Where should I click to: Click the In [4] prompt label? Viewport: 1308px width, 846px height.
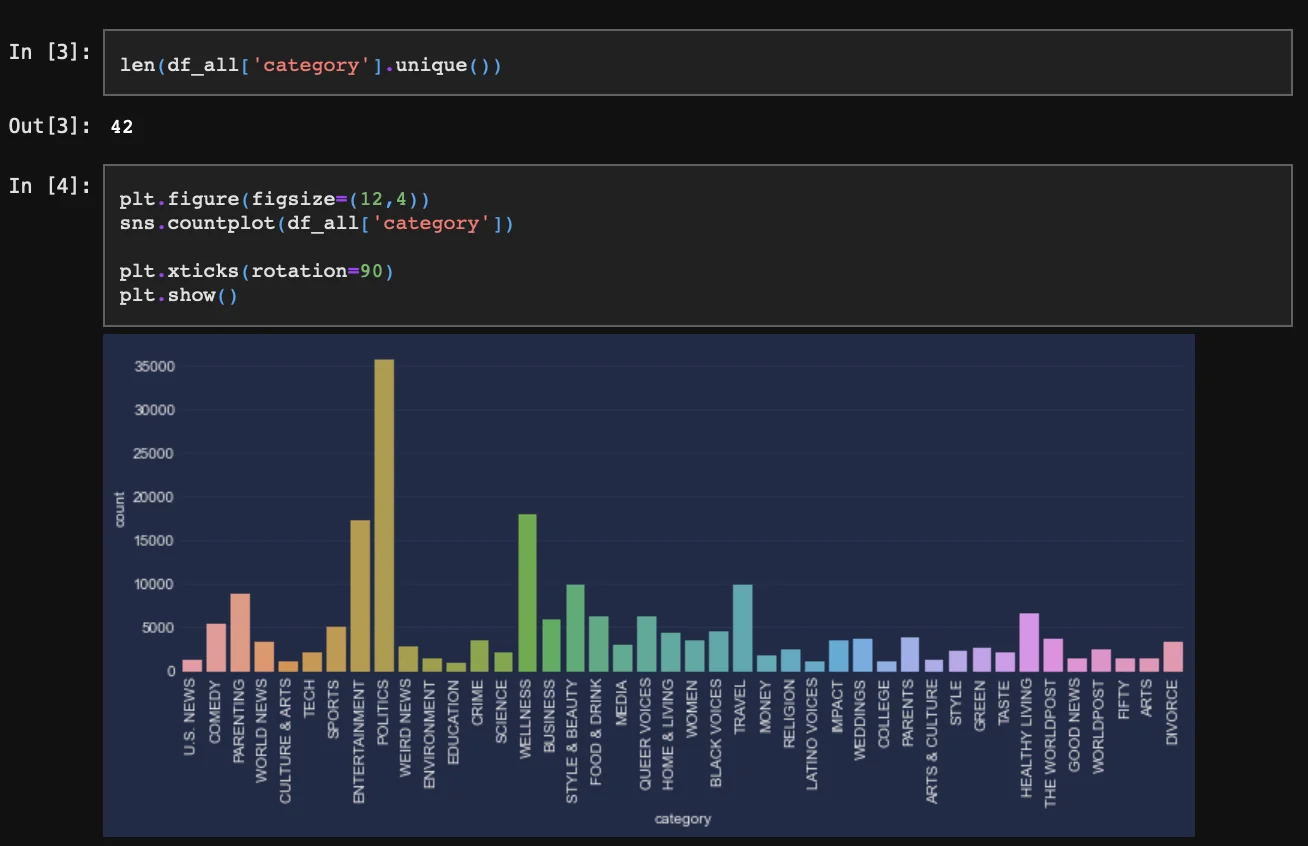pyautogui.click(x=50, y=185)
